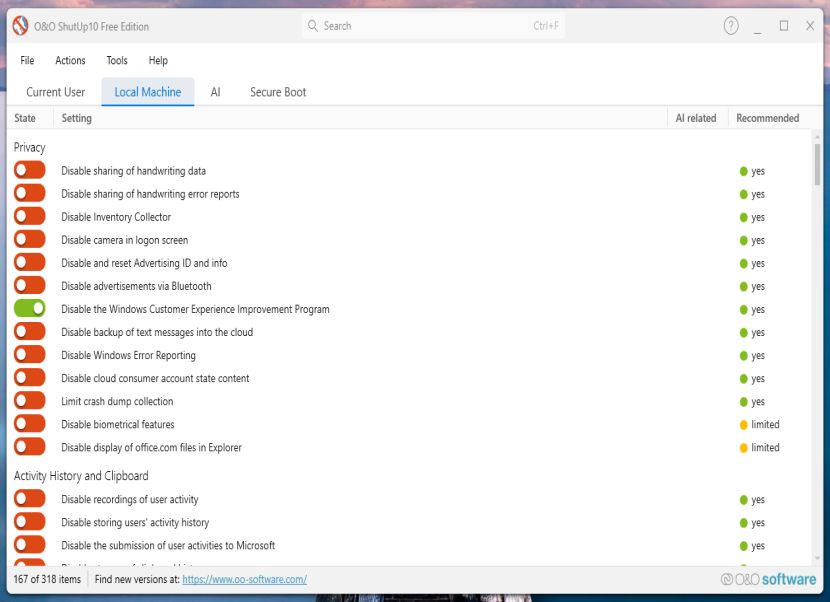Toggle Limit crash dump collection switch
Image resolution: width=830 pixels, height=602 pixels.
(x=30, y=400)
